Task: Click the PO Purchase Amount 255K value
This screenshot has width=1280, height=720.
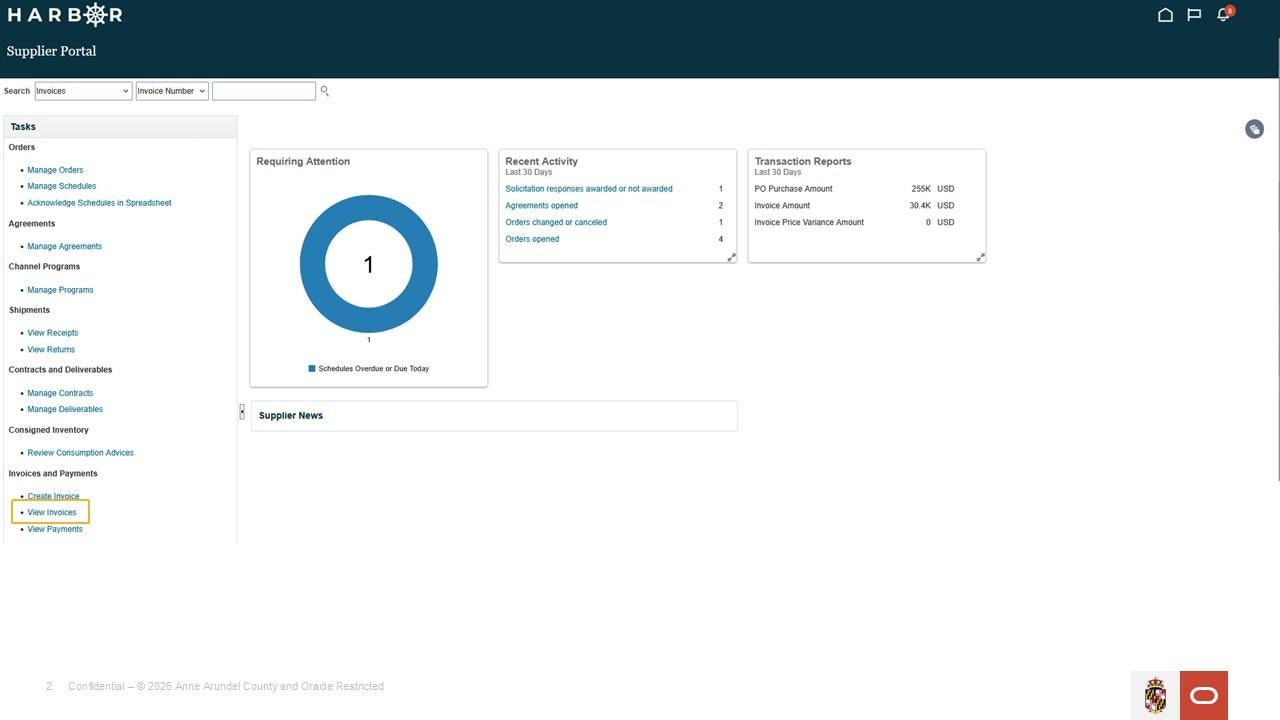Action: (921, 189)
